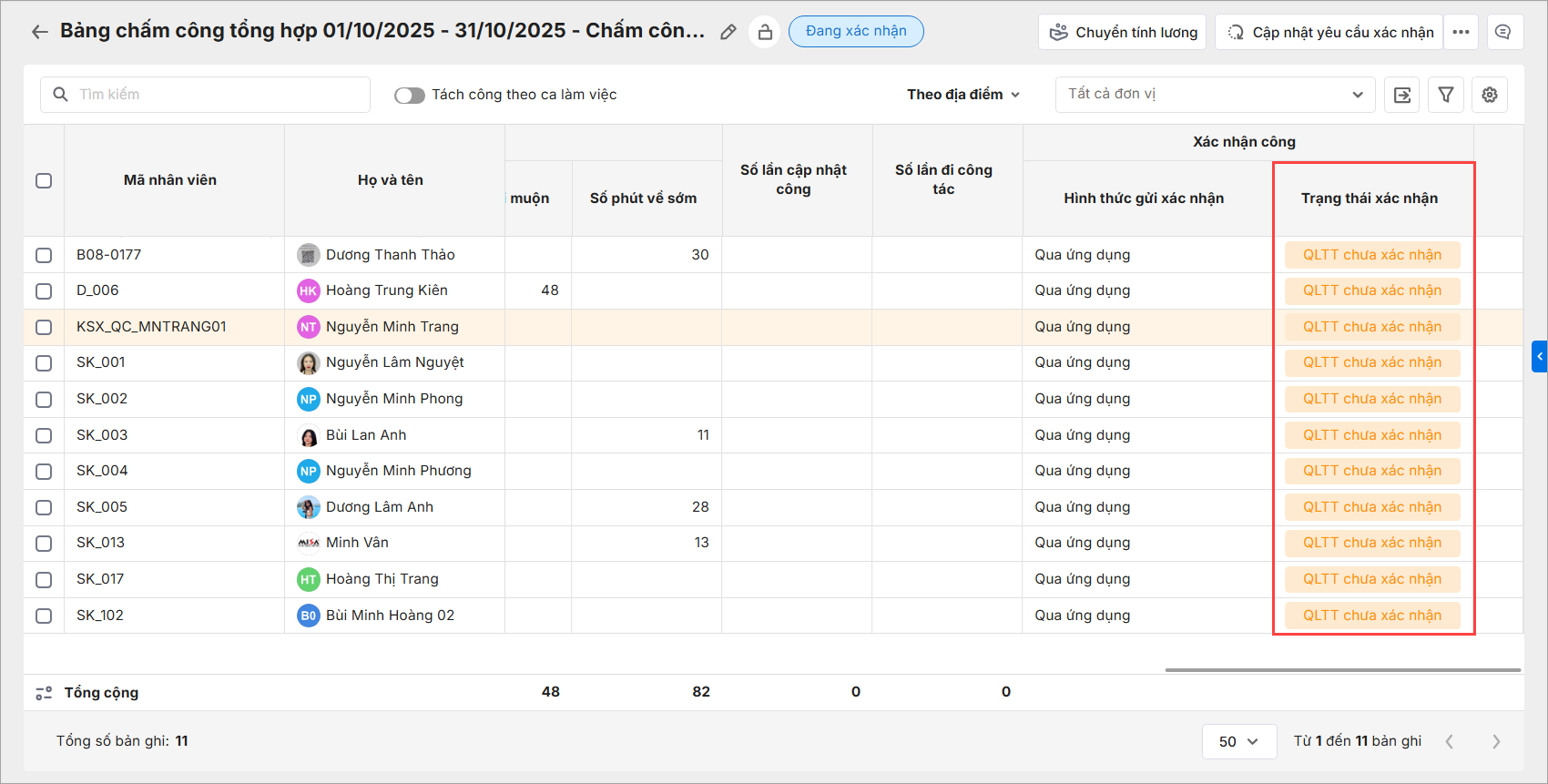Open the Tất cả đơn vị combo box
Screen dimensions: 1548x784
[x=1215, y=95]
